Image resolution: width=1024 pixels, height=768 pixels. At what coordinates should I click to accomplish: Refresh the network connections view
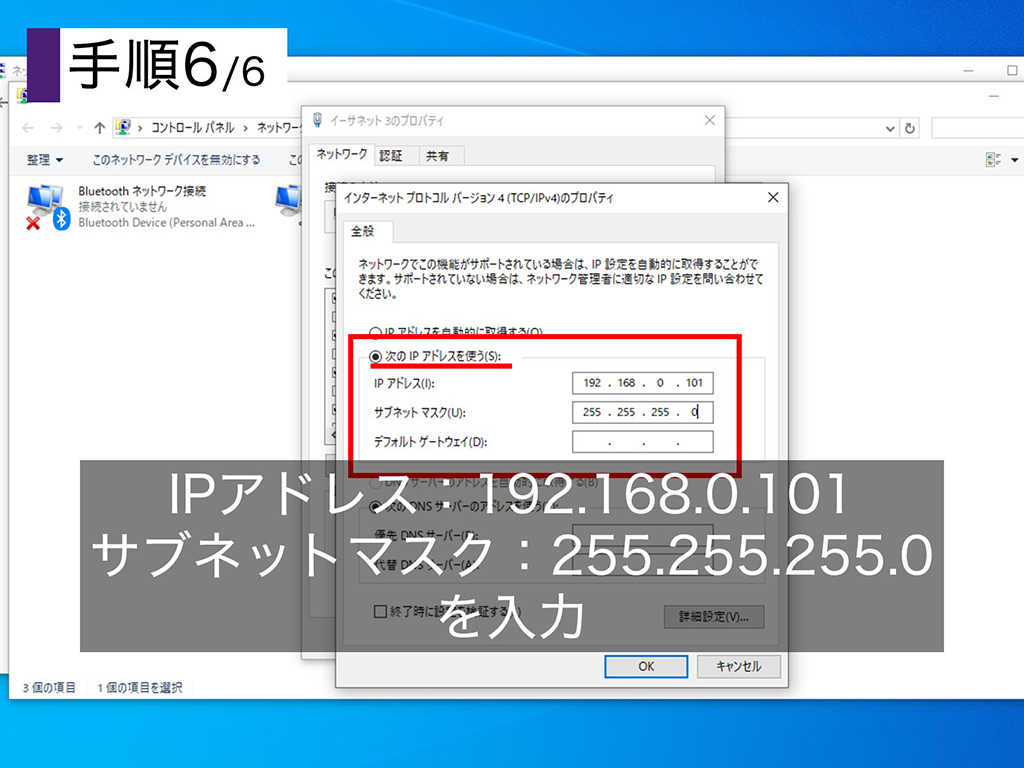click(x=909, y=128)
